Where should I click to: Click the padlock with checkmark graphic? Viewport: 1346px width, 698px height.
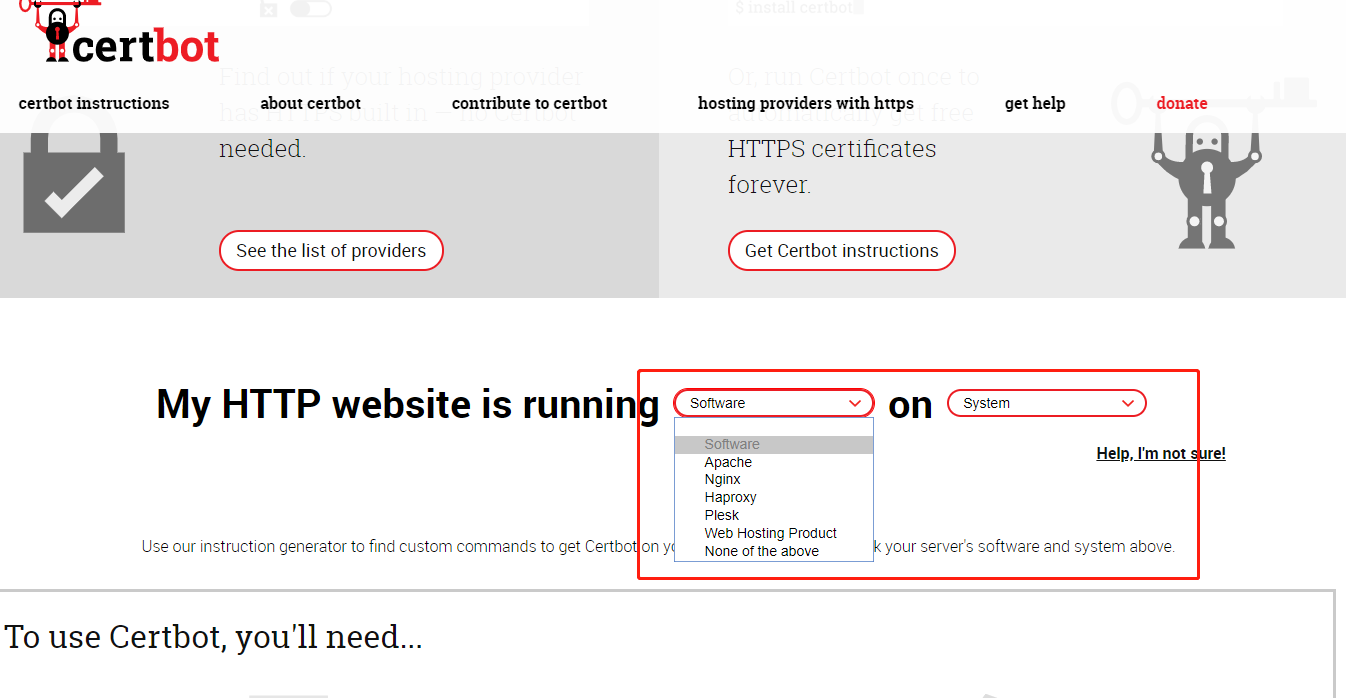click(x=73, y=178)
